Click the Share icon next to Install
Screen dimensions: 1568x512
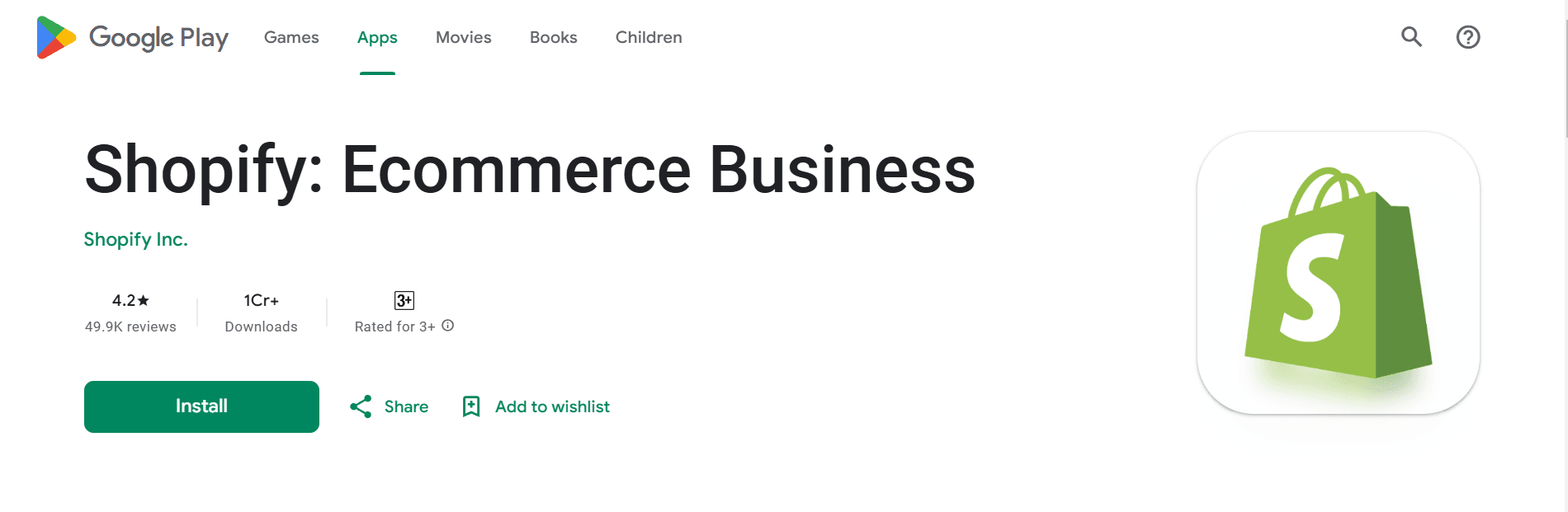click(x=361, y=406)
